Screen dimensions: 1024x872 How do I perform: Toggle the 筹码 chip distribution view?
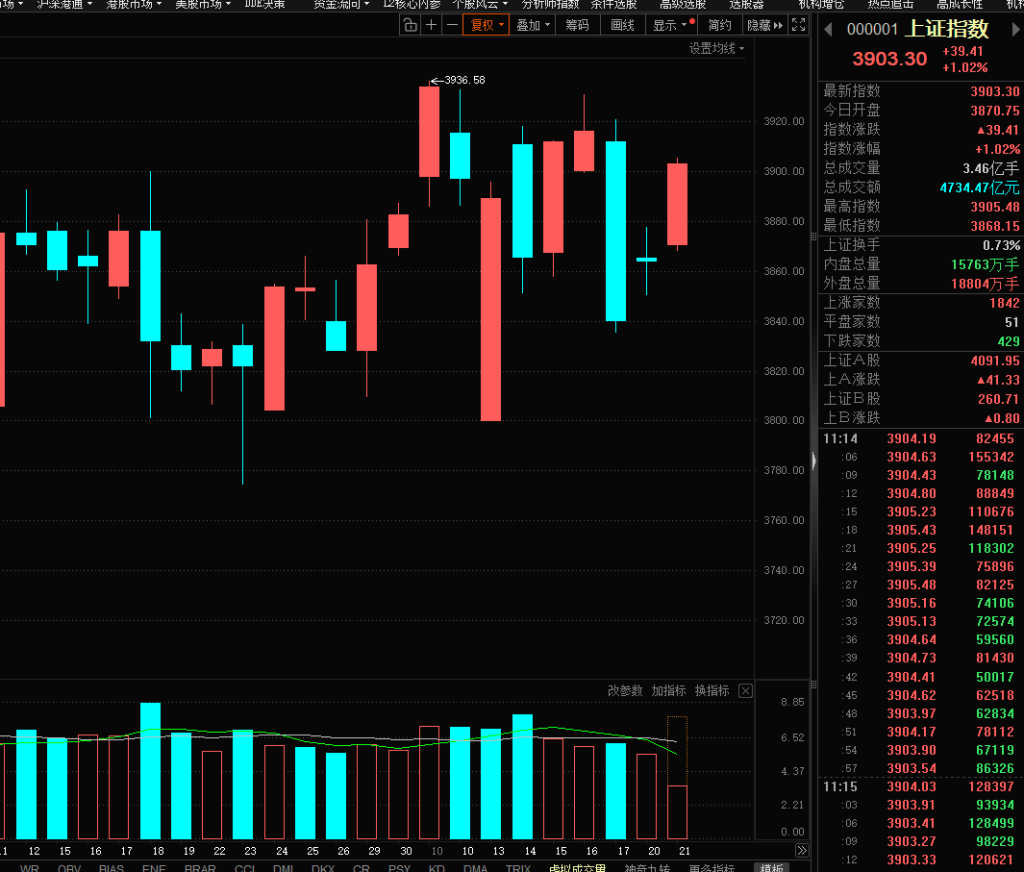[x=577, y=25]
